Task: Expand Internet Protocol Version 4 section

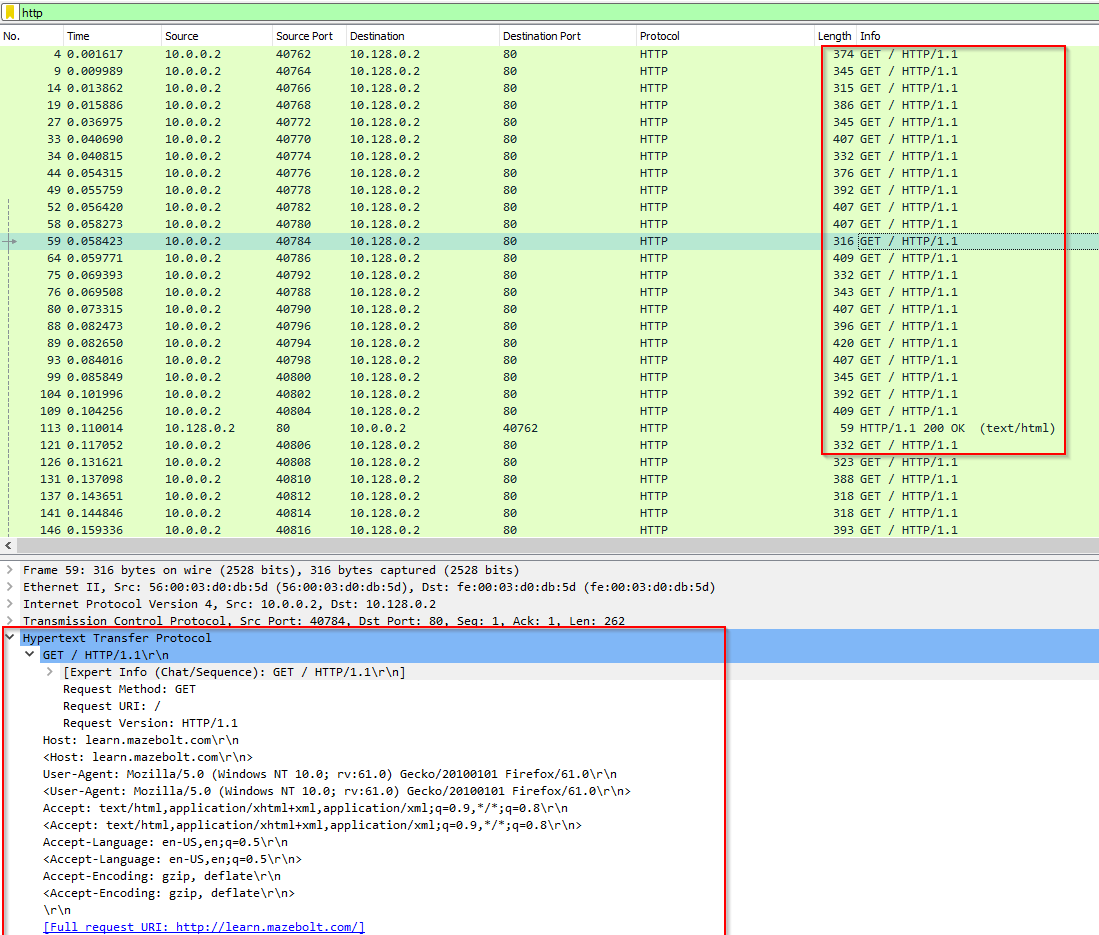Action: [10, 604]
